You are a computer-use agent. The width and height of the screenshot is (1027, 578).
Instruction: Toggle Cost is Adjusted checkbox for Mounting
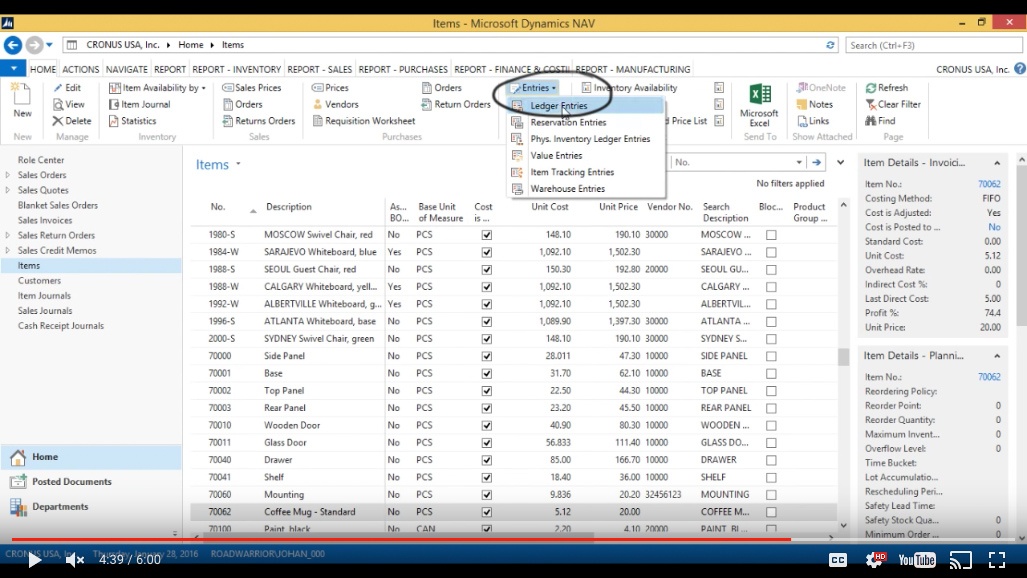tap(487, 495)
